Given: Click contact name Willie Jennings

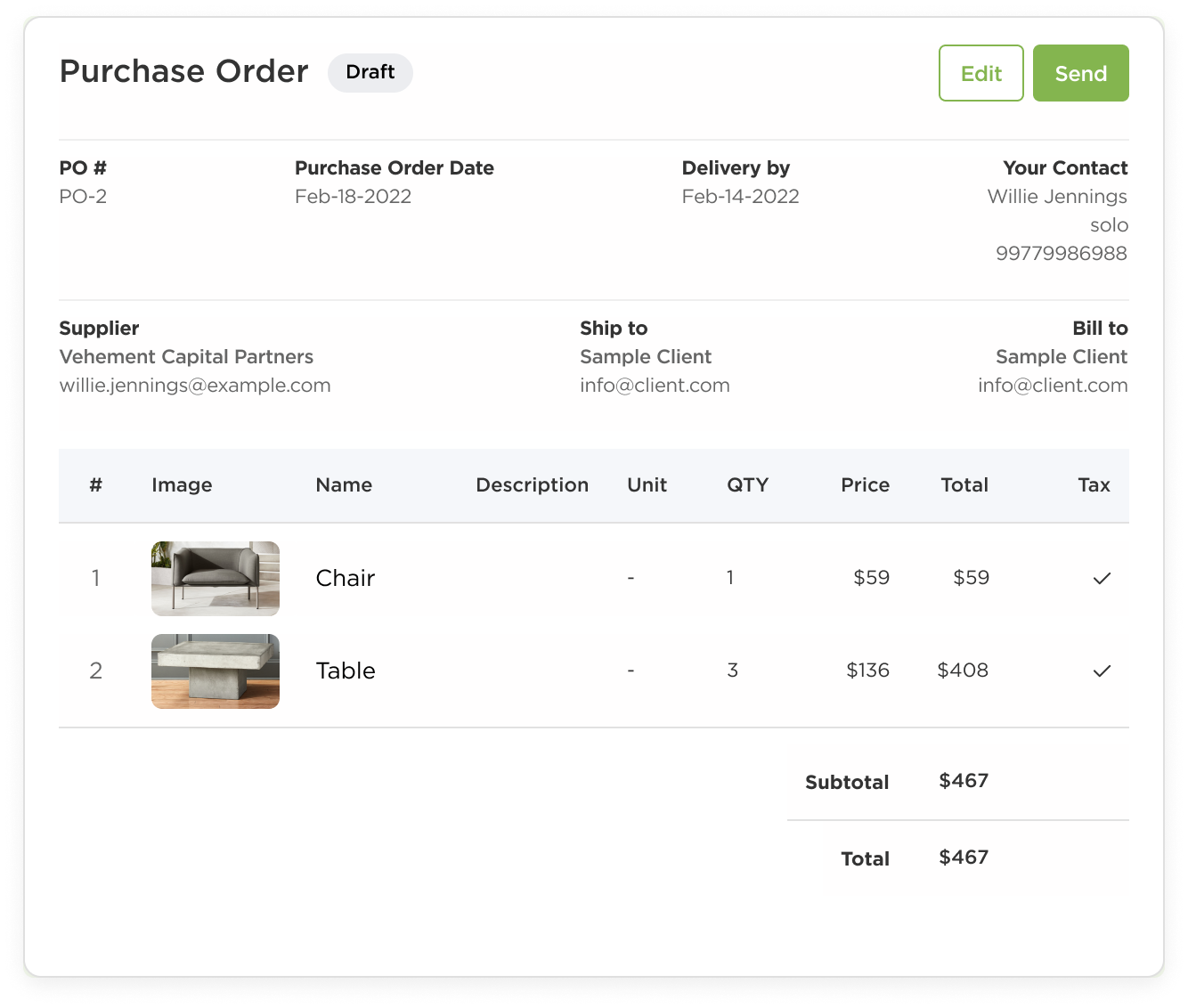Looking at the screenshot, I should 1057,196.
